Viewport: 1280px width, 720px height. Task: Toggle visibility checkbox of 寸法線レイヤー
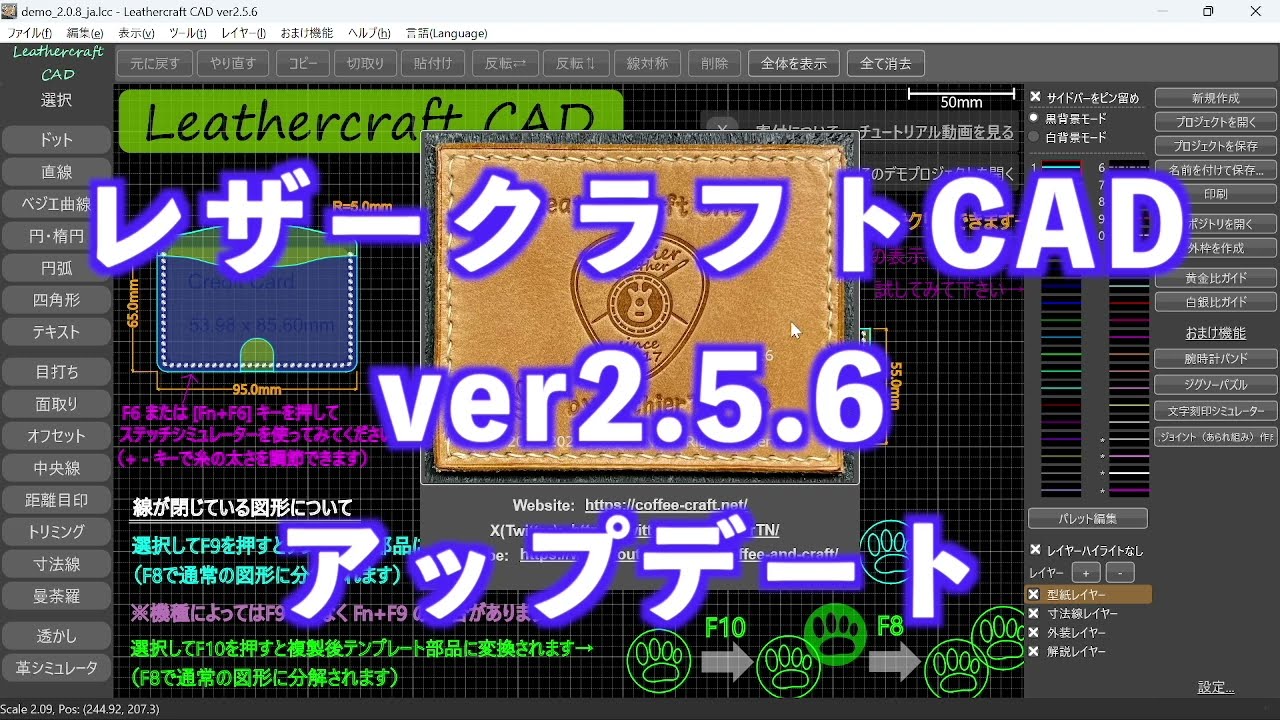tap(1034, 613)
